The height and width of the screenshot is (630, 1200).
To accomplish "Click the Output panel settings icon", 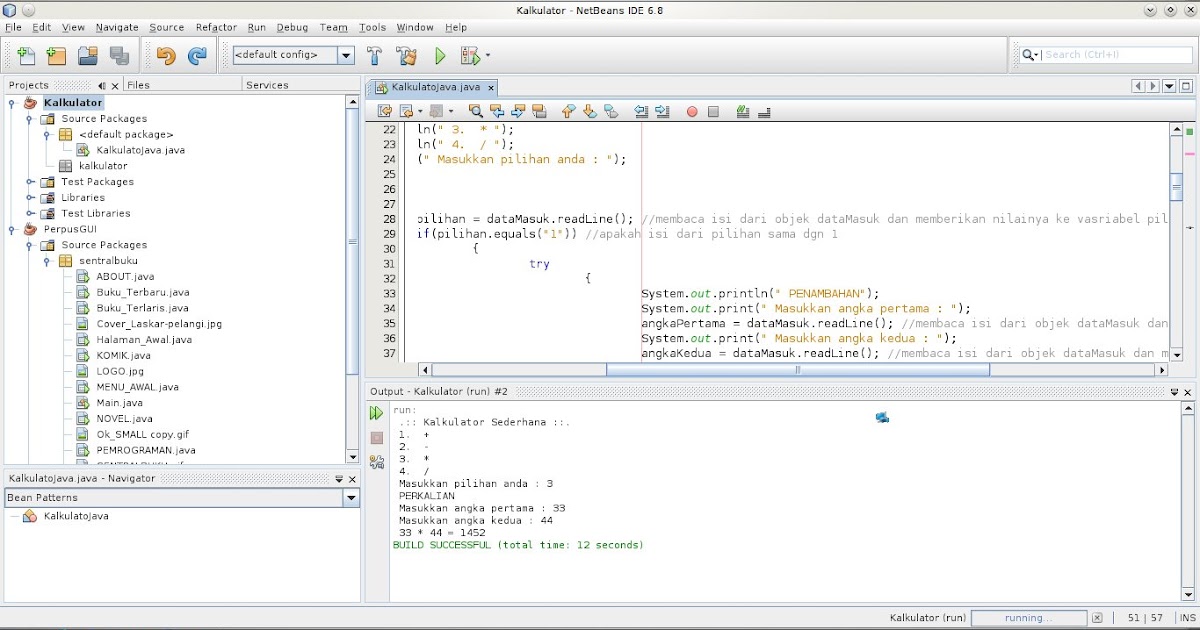I will tap(376, 461).
